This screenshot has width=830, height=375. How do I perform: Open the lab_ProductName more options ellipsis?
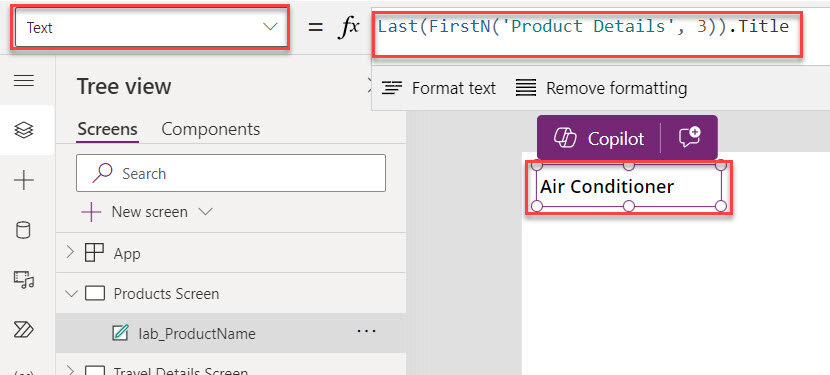(x=366, y=331)
